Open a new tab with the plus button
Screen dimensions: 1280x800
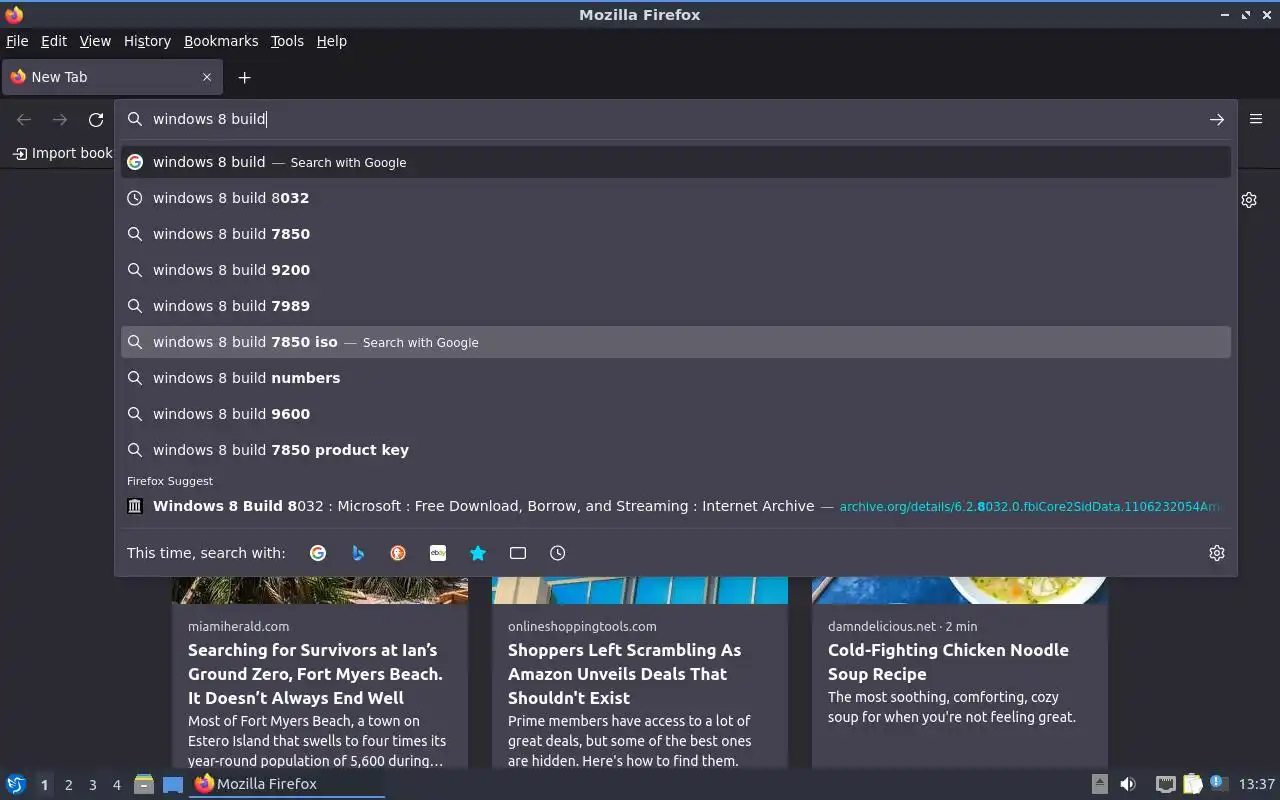244,77
